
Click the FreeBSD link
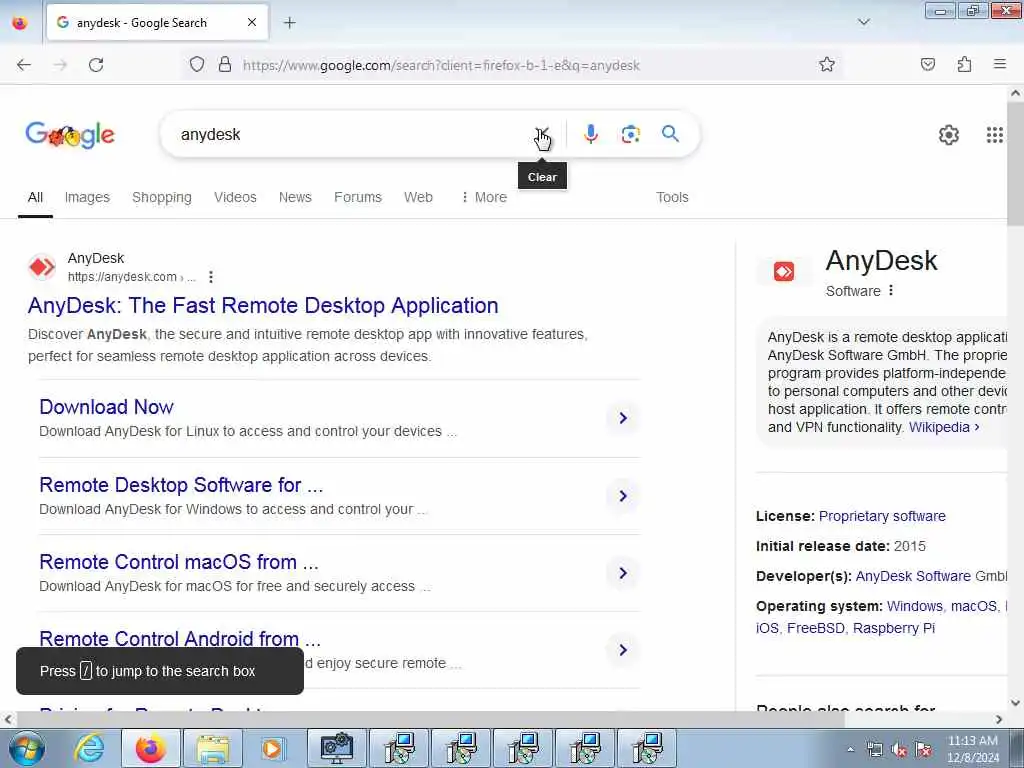click(x=816, y=628)
